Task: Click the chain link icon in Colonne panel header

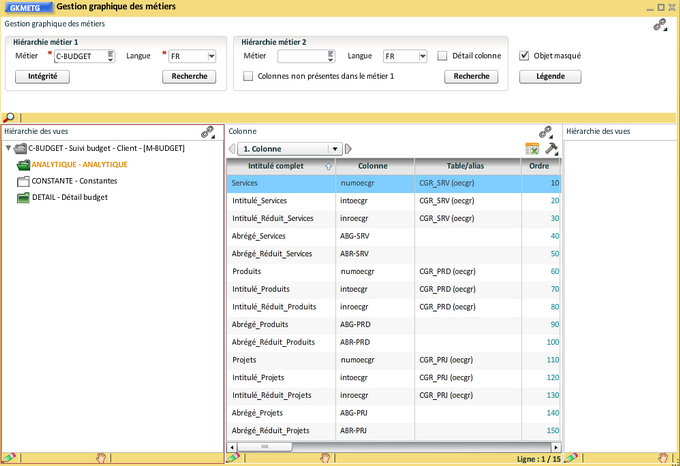Action: 546,131
